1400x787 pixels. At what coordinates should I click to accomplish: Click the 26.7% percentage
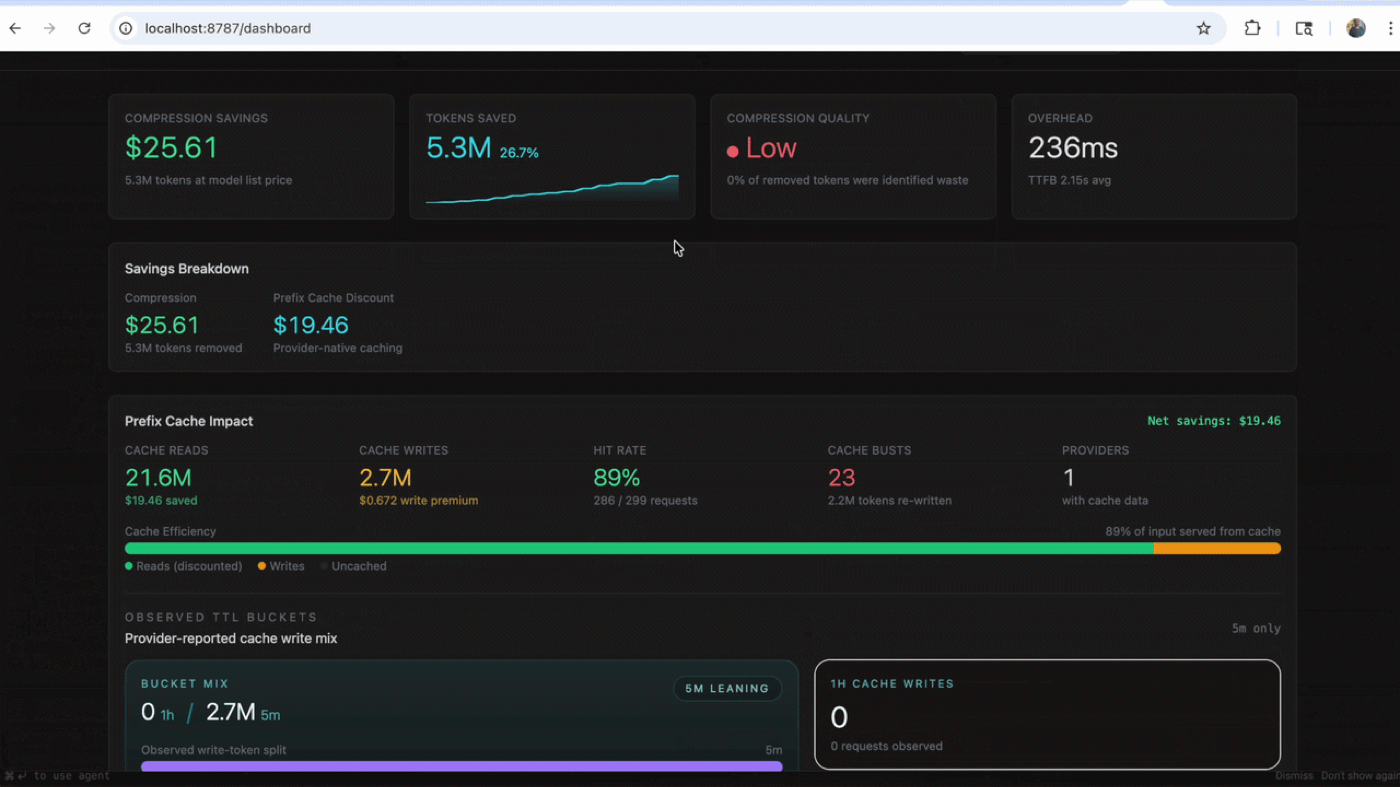pyautogui.click(x=519, y=153)
